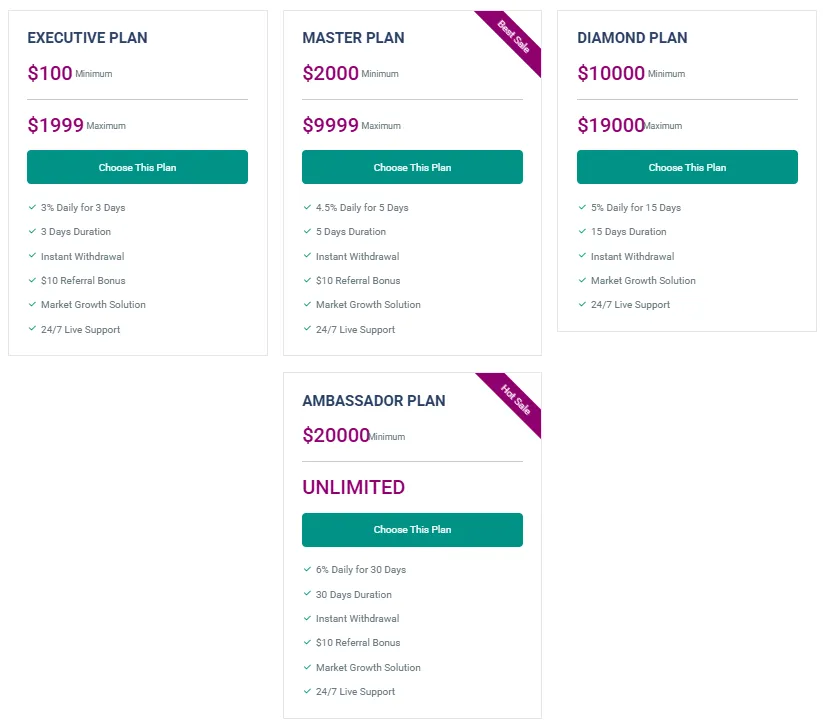Click Choose This Plan under Executive Plan
This screenshot has width=823, height=722.
tap(137, 167)
